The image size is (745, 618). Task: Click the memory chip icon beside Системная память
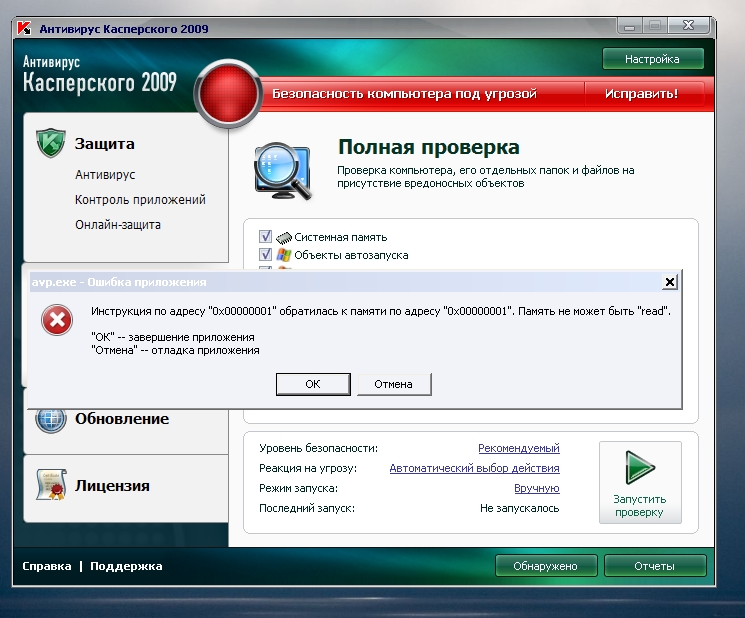pyautogui.click(x=284, y=237)
